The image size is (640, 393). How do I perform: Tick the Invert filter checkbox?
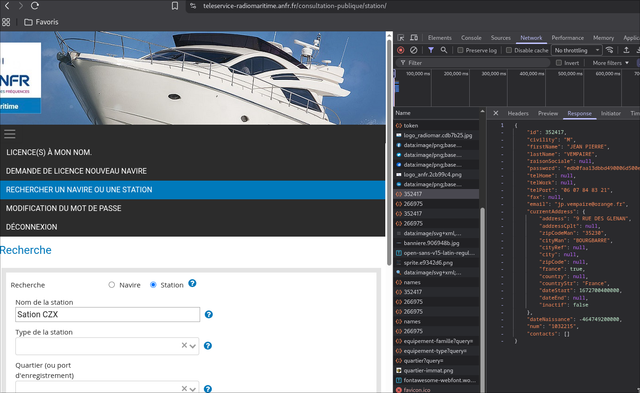(559, 63)
